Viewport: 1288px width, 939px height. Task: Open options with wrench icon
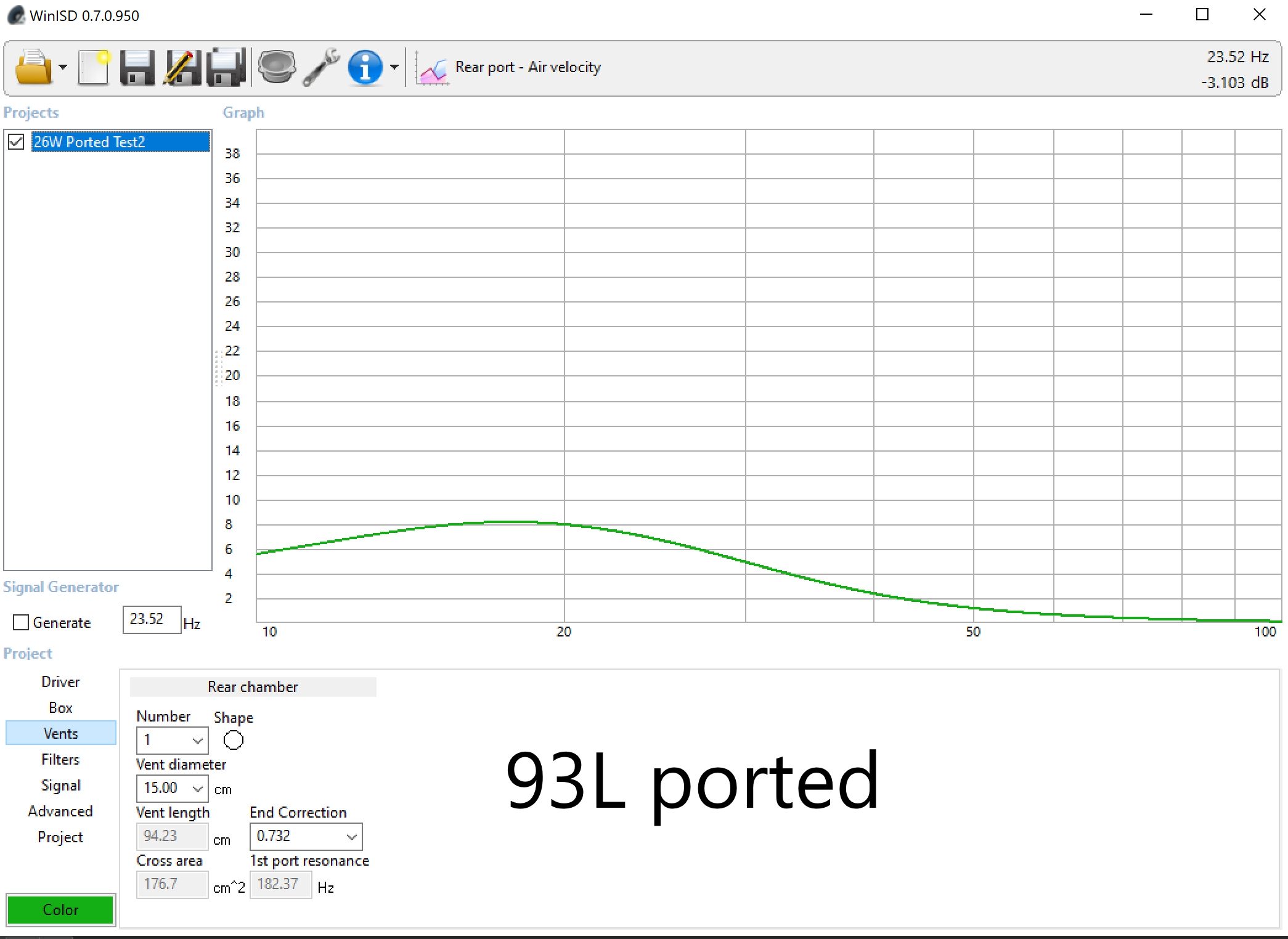tap(321, 67)
